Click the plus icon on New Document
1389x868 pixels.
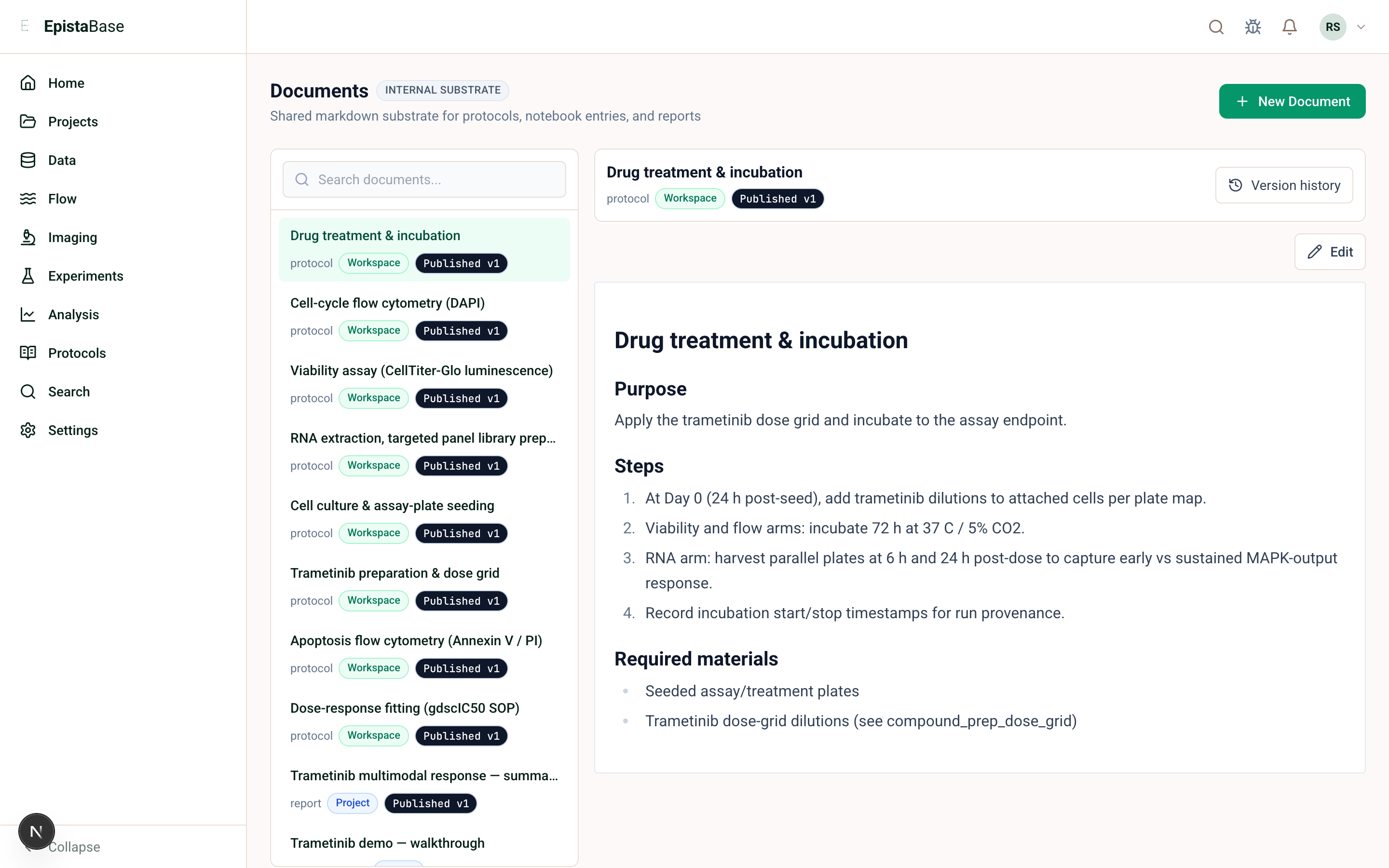[x=1242, y=101]
